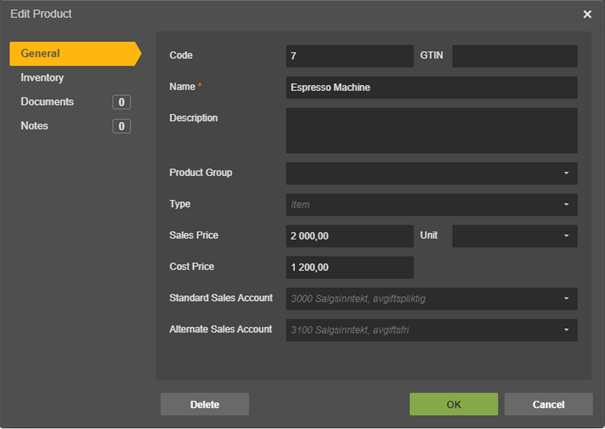Click the Name field containing Espresso Machine
The height and width of the screenshot is (429, 605).
431,88
